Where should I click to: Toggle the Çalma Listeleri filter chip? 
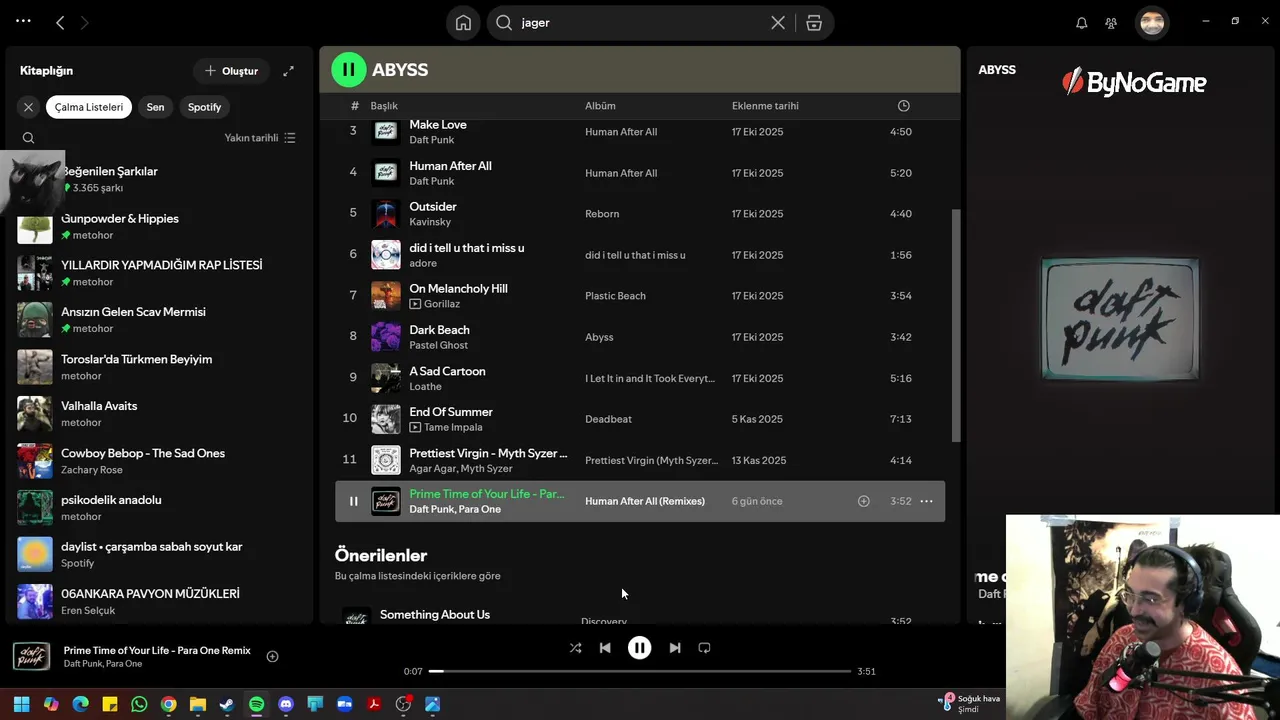click(x=89, y=107)
